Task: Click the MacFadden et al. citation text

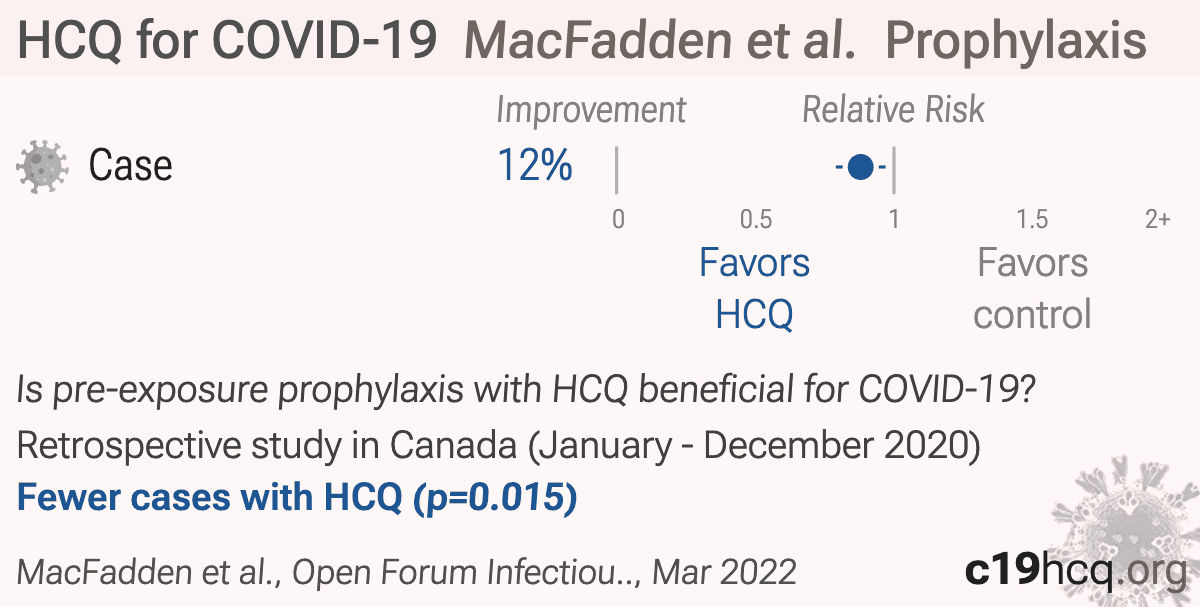Action: 406,571
